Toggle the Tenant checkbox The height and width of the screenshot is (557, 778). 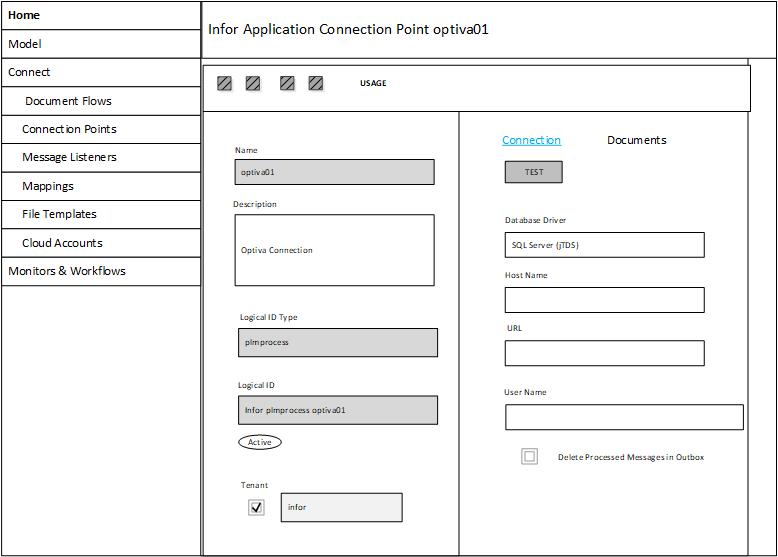[x=257, y=507]
